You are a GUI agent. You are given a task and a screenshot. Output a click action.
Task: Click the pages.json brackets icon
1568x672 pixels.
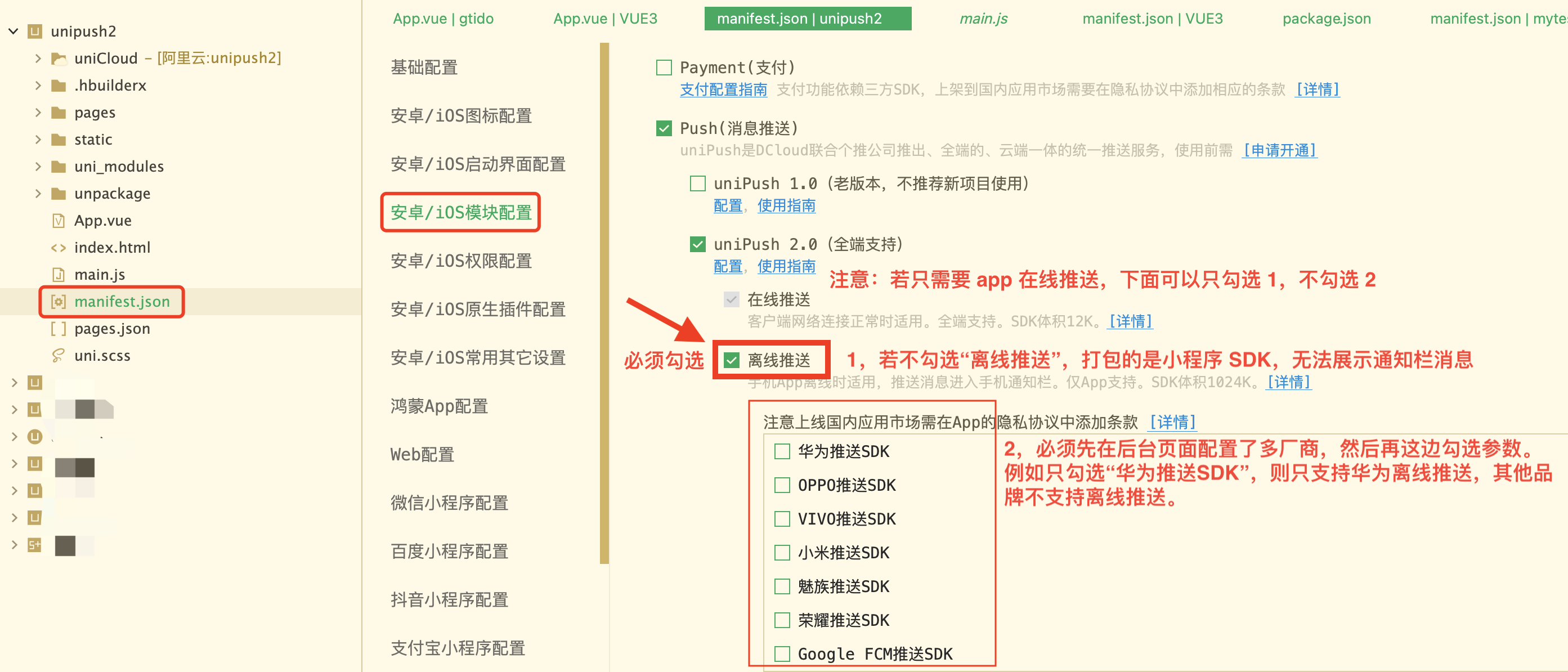59,329
